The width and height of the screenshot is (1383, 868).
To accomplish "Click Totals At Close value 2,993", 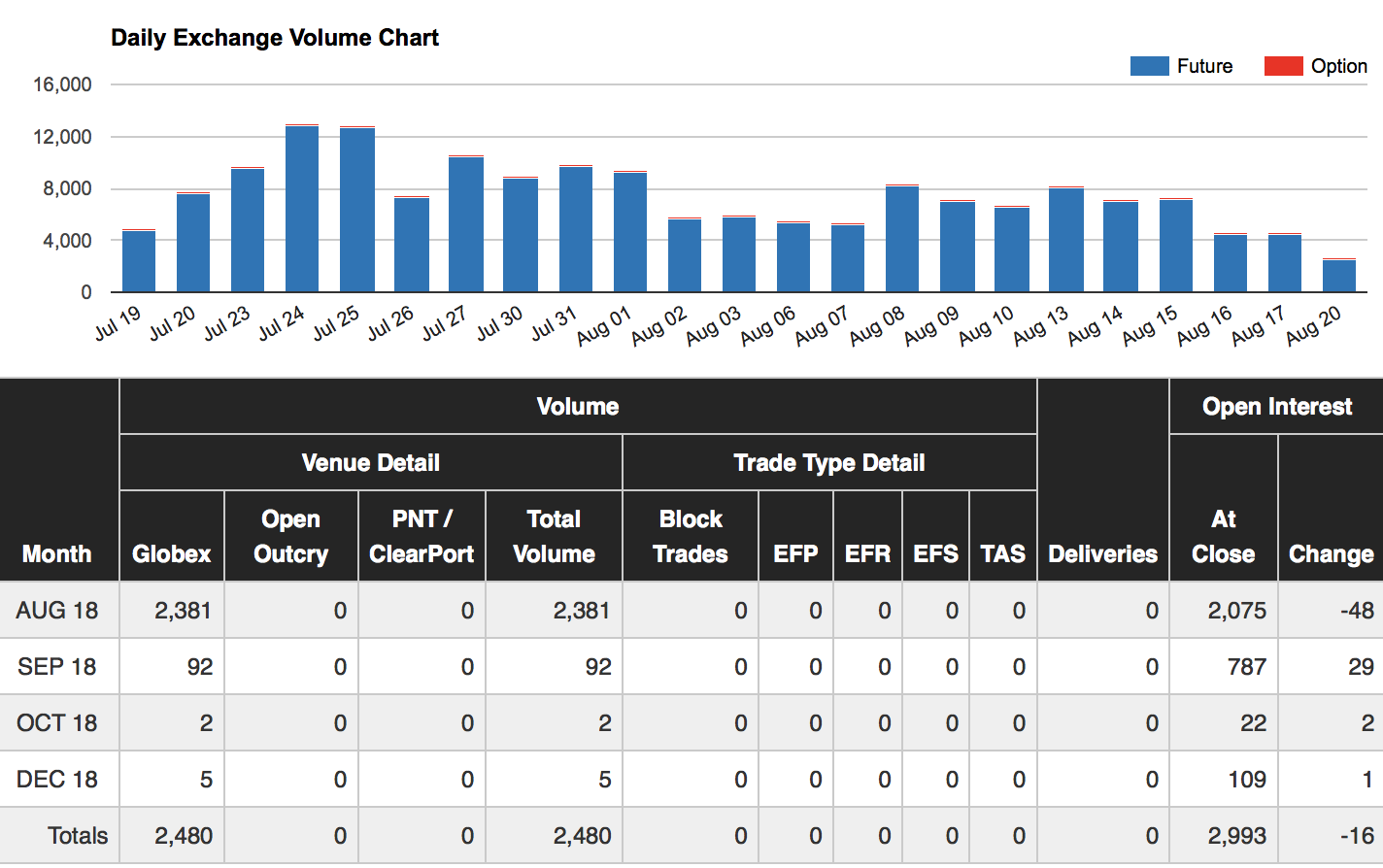I will (1237, 836).
